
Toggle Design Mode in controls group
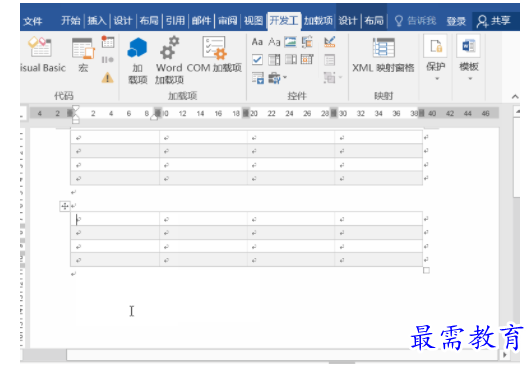[x=329, y=42]
